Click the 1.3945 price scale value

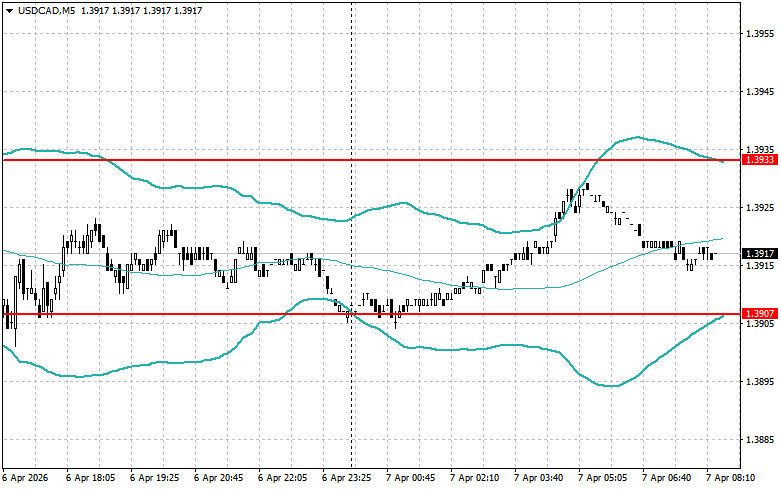[760, 92]
